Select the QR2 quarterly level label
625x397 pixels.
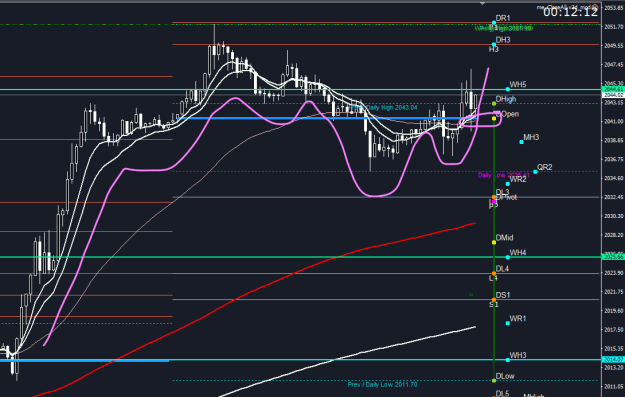tap(544, 167)
